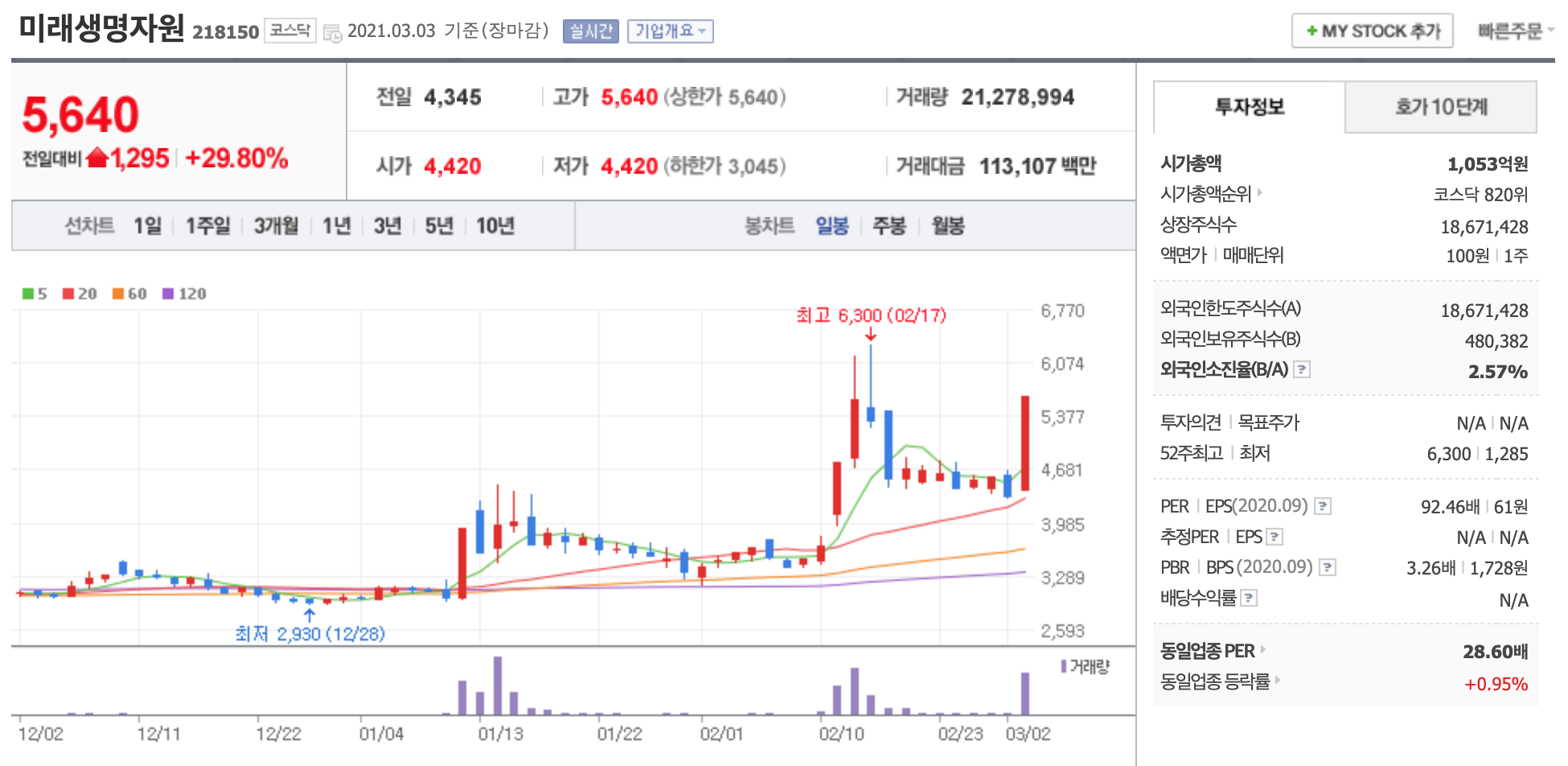Viewport: 1568px width, 766px height.
Task: Click the calendar date icon beside 2021.03.03
Action: (332, 33)
